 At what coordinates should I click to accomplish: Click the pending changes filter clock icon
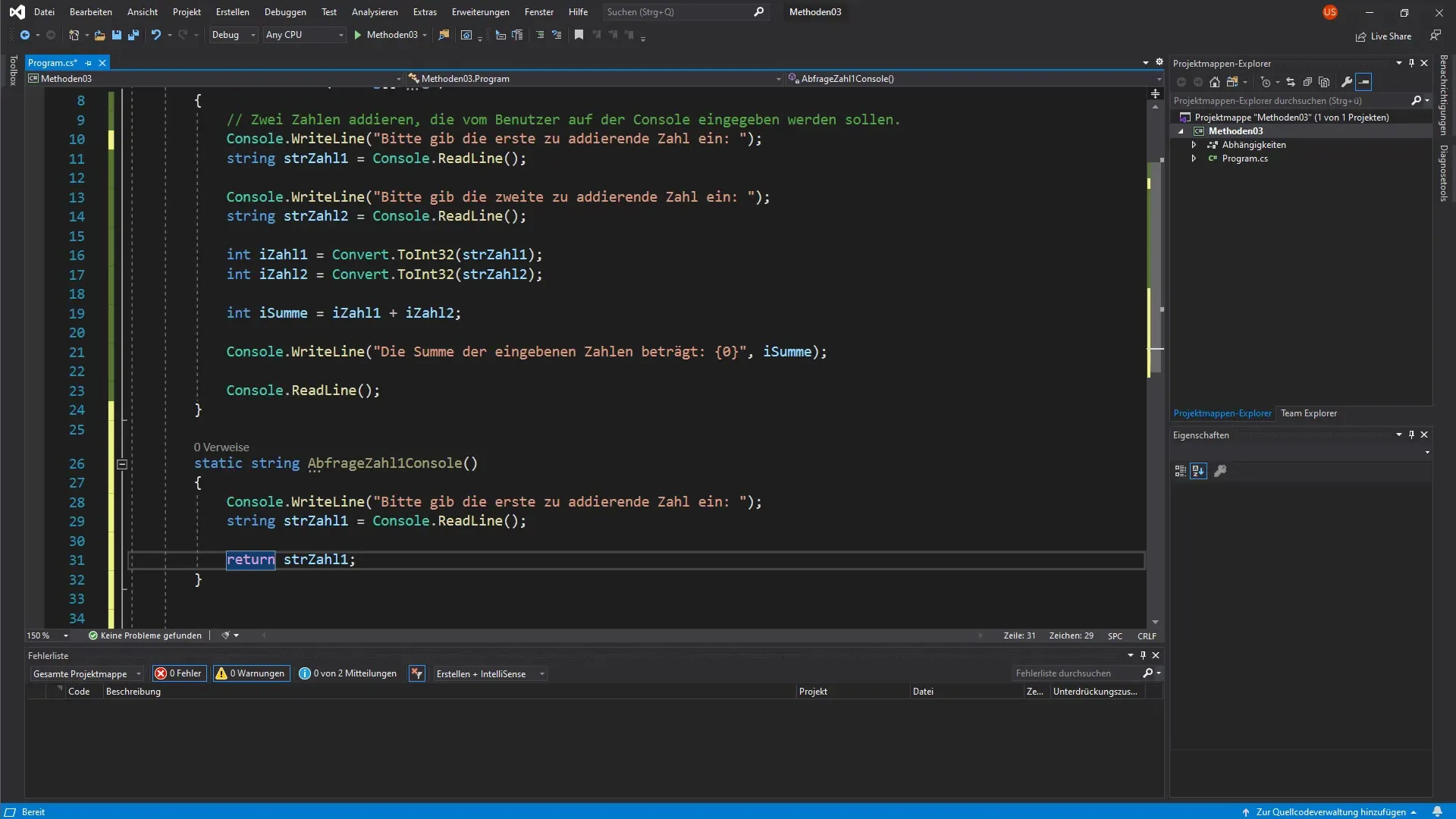tap(1265, 82)
